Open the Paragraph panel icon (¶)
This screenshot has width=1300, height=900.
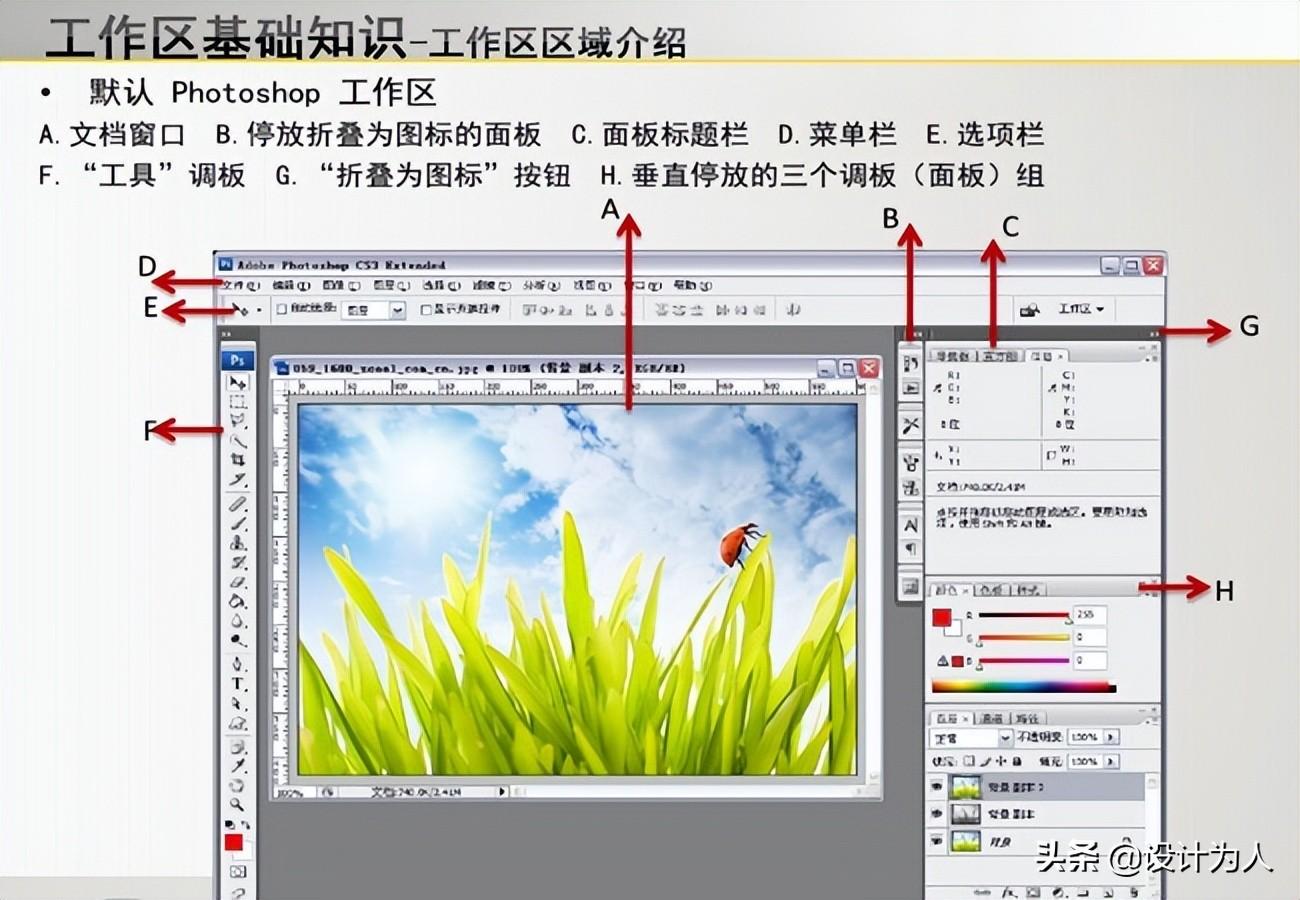tap(911, 549)
